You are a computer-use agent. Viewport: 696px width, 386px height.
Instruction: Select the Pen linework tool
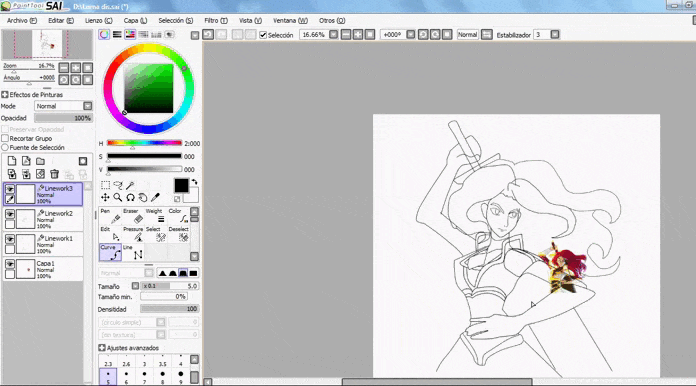click(110, 216)
